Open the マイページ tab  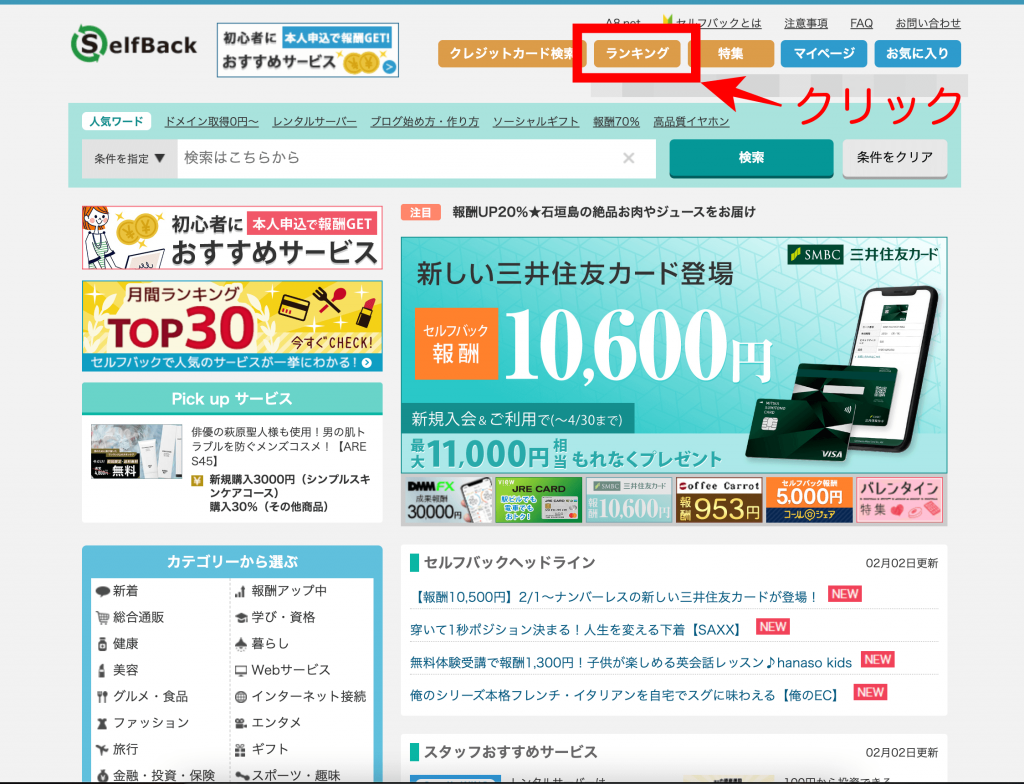tap(824, 53)
